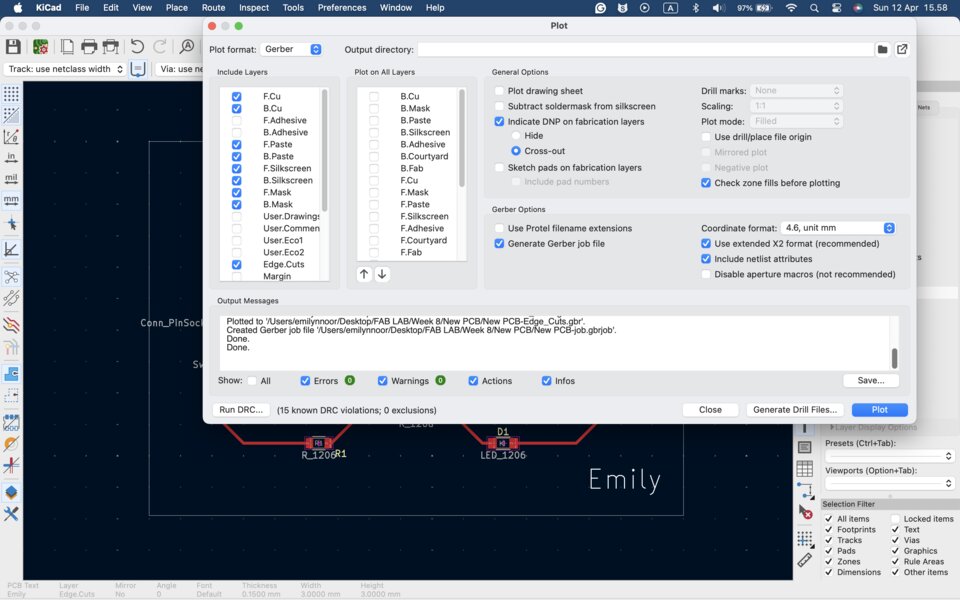
Task: Browse output directory folder icon
Action: (882, 50)
